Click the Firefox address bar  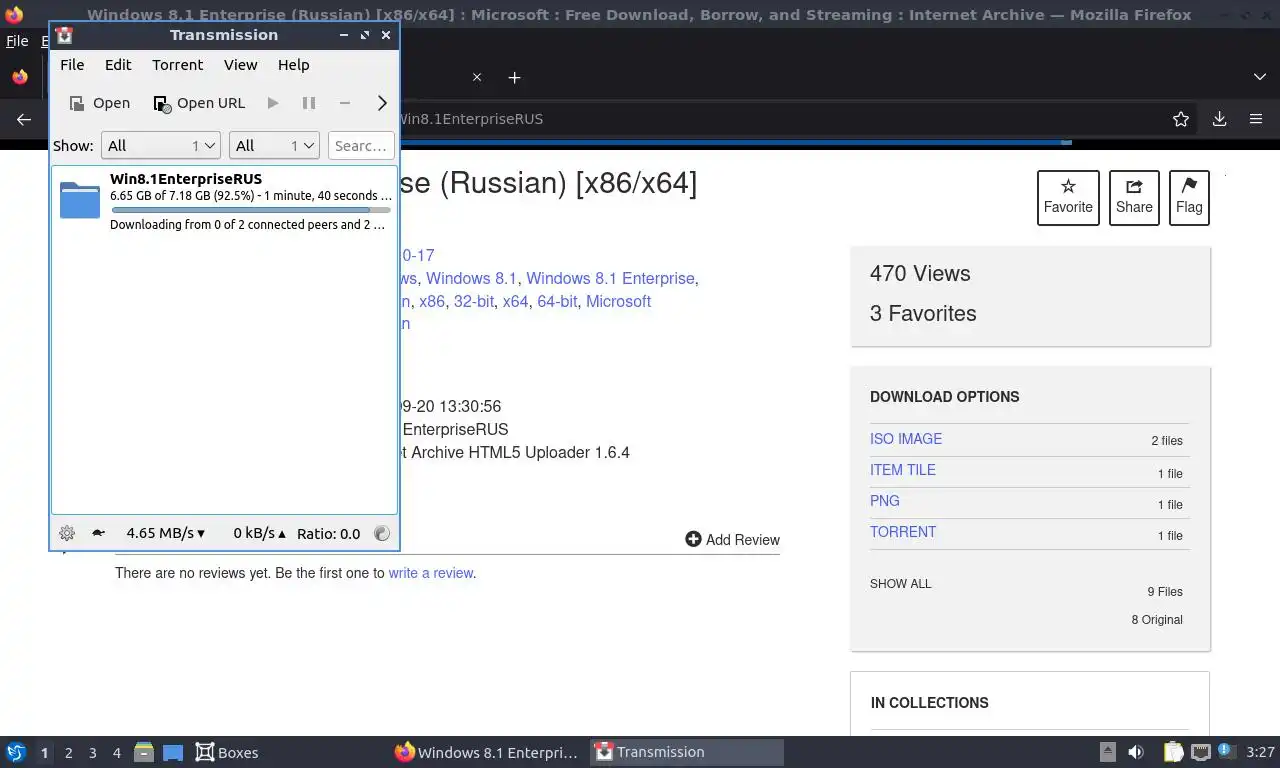[x=780, y=119]
